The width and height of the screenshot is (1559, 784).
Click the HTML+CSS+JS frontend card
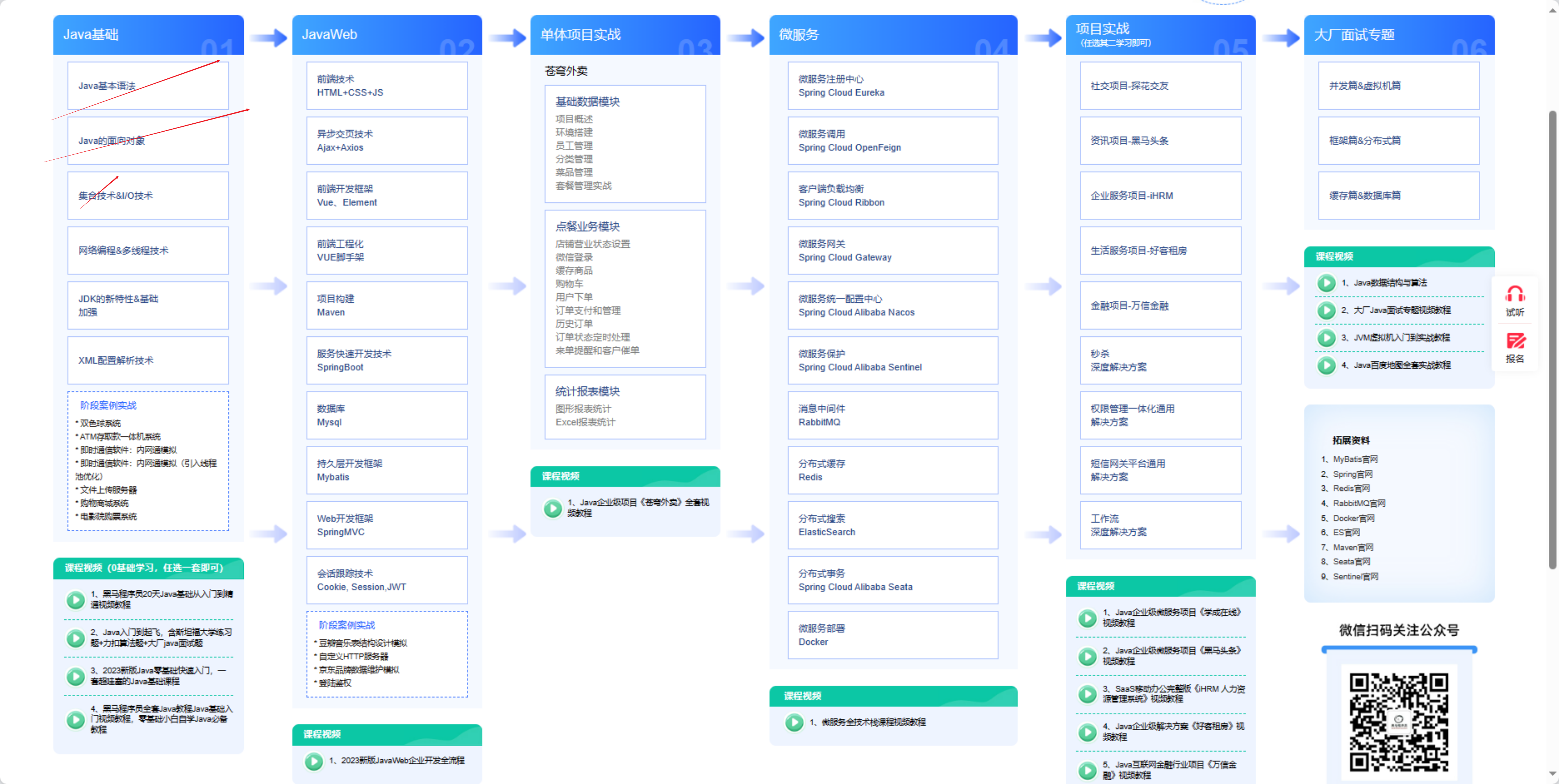[x=387, y=86]
